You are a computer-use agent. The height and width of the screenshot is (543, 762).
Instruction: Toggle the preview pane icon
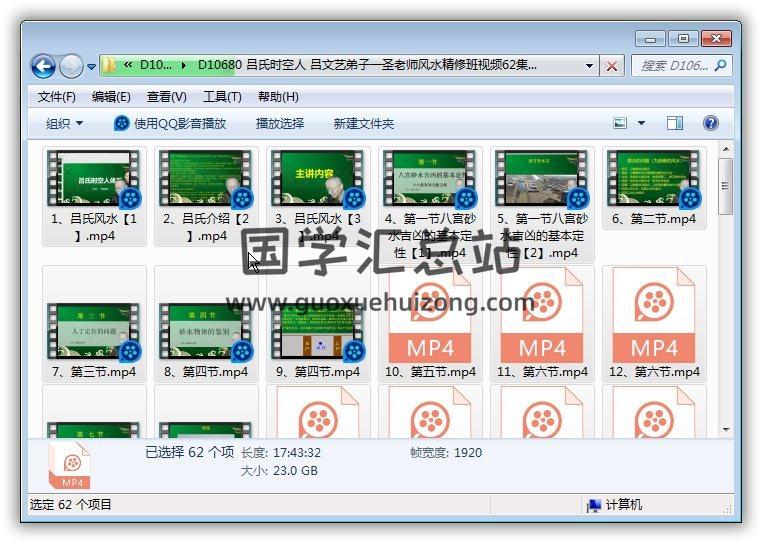[675, 123]
